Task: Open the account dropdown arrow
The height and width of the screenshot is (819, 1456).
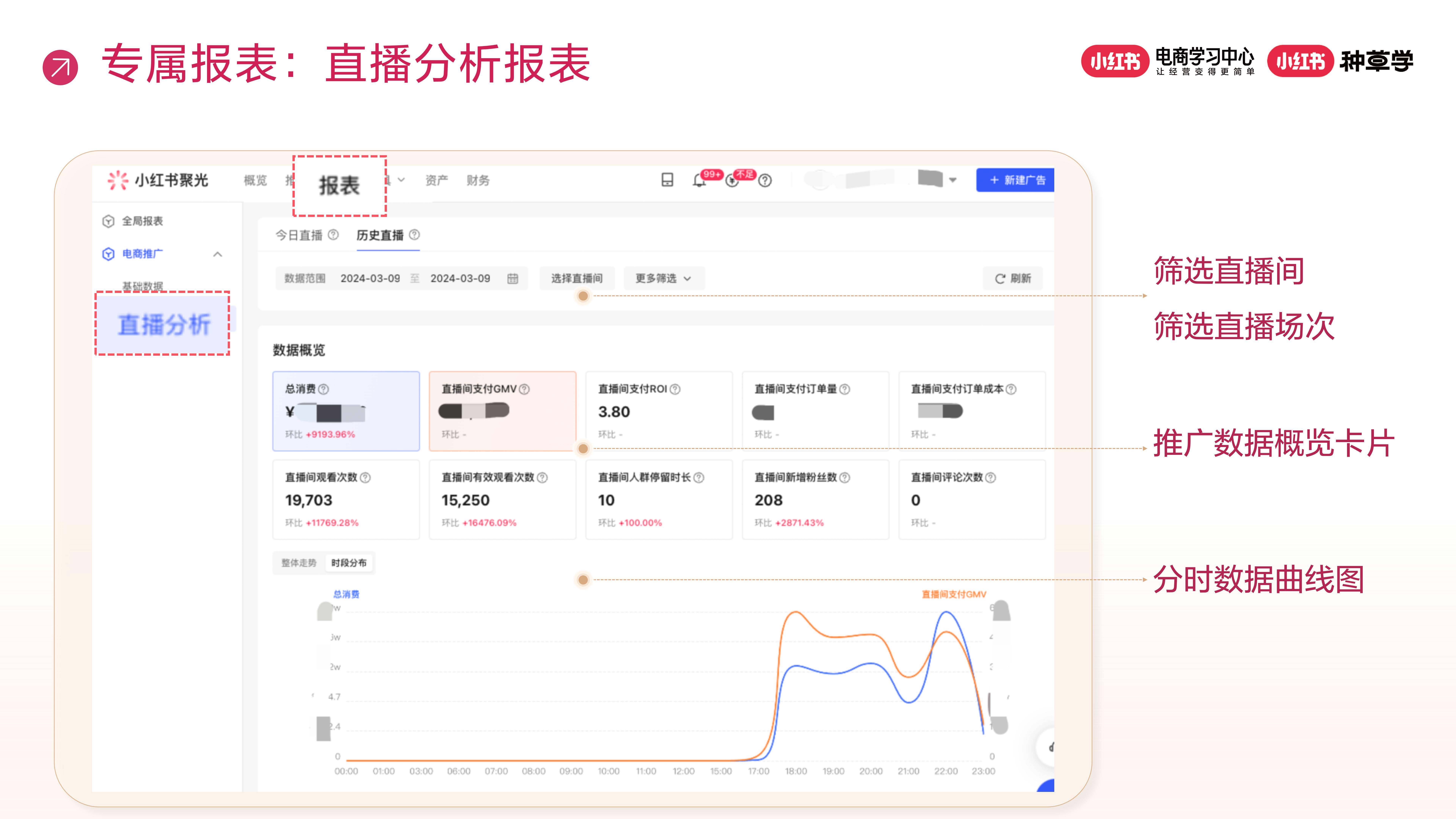Action: click(953, 180)
